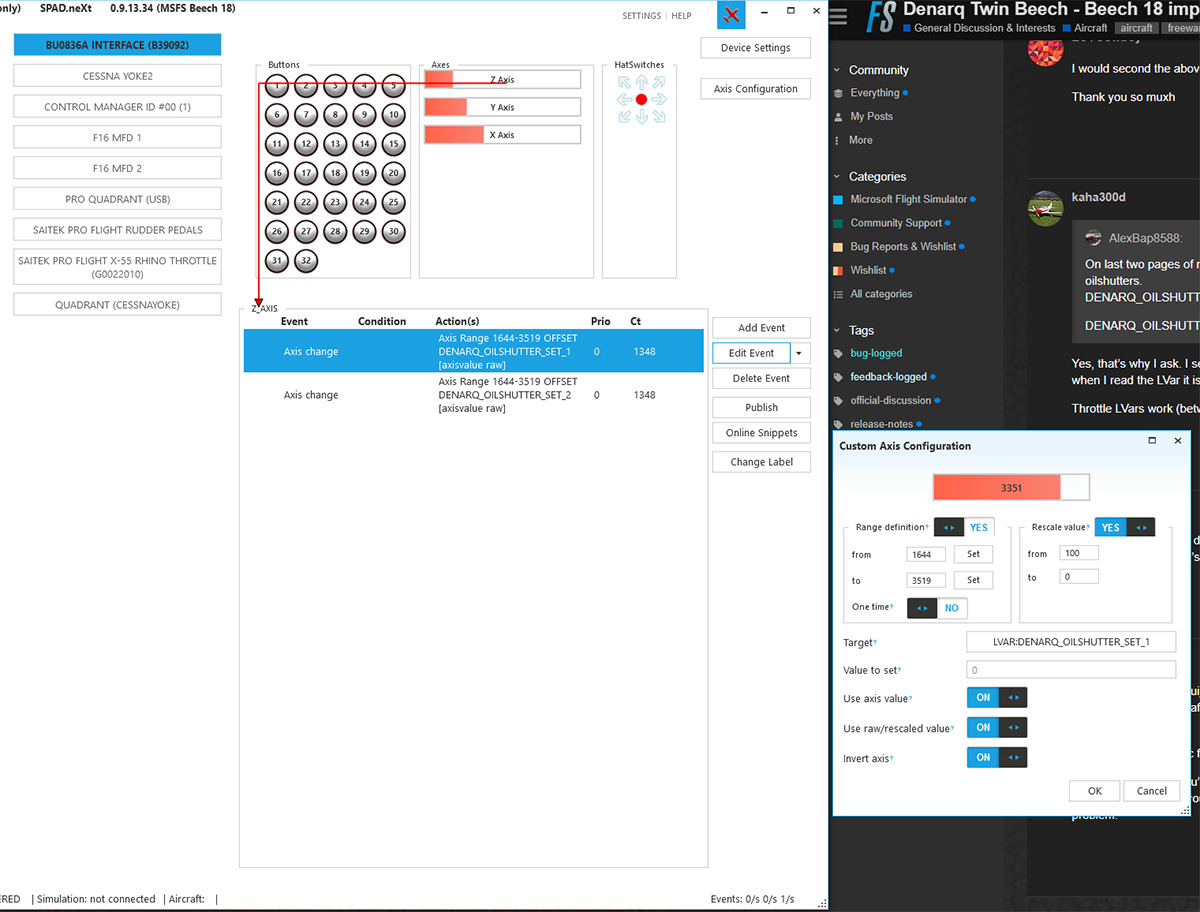Click the hat switch up arrow
This screenshot has height=912, width=1200.
tap(641, 81)
